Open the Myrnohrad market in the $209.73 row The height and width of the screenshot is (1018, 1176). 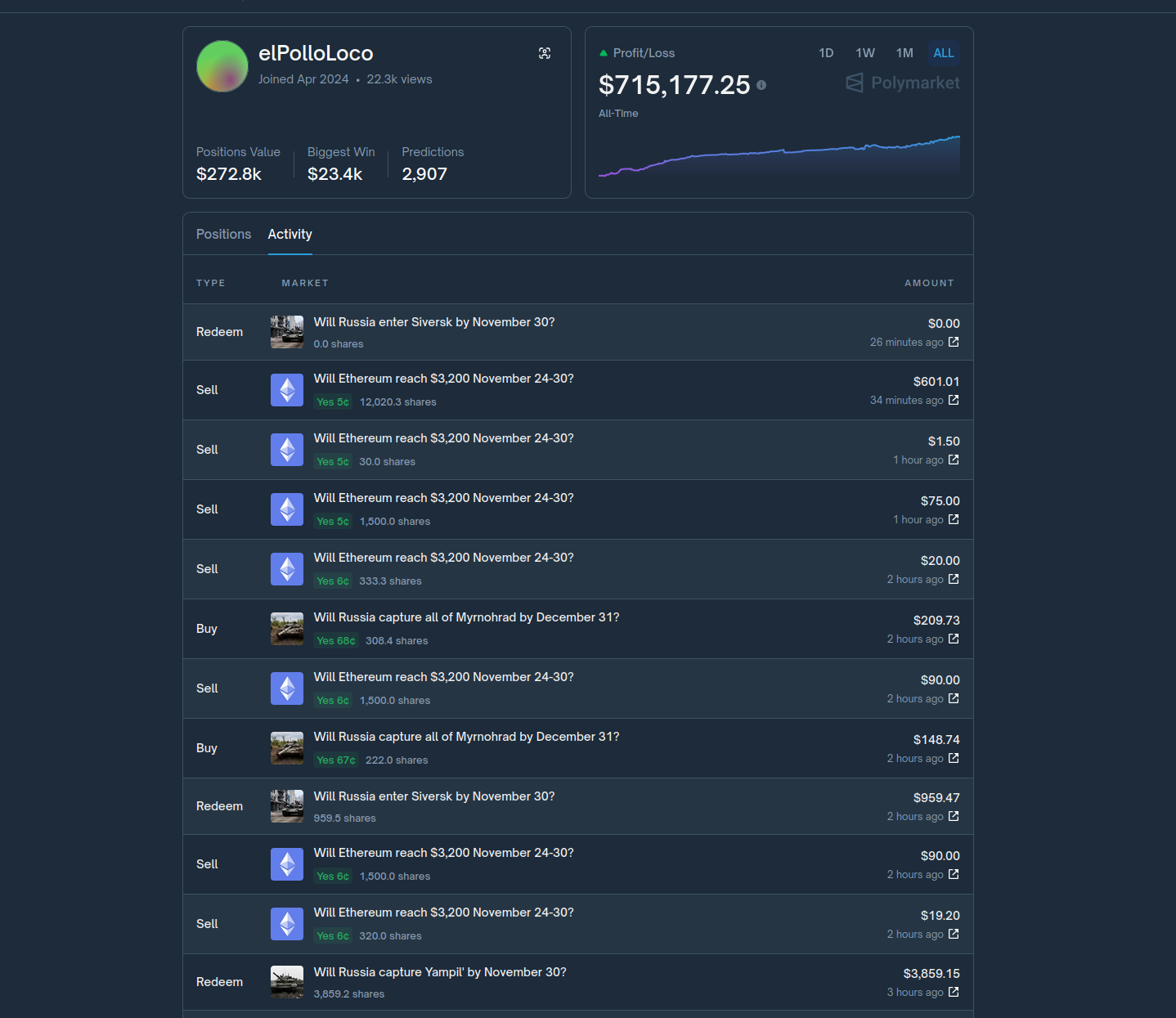[467, 617]
